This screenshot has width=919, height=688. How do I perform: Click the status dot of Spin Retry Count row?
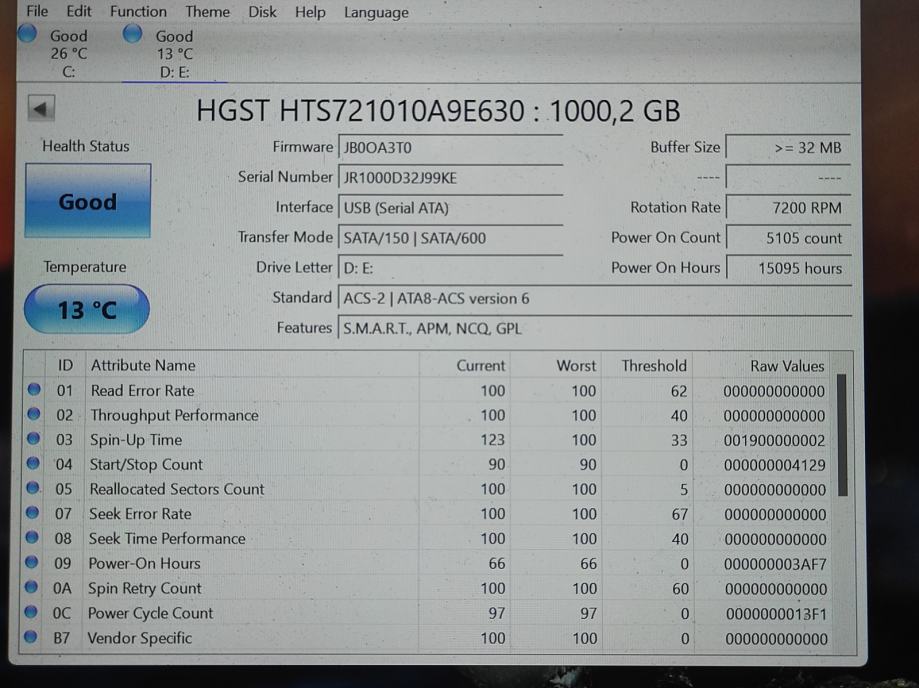click(x=32, y=587)
